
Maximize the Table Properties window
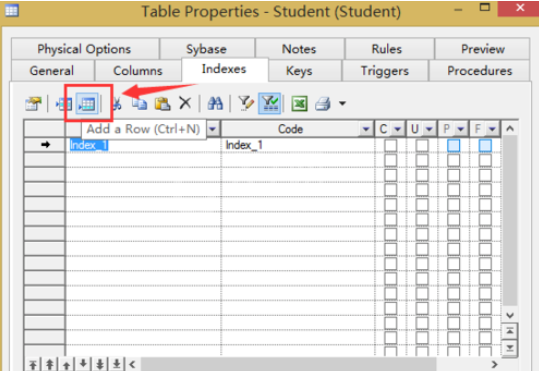[485, 8]
